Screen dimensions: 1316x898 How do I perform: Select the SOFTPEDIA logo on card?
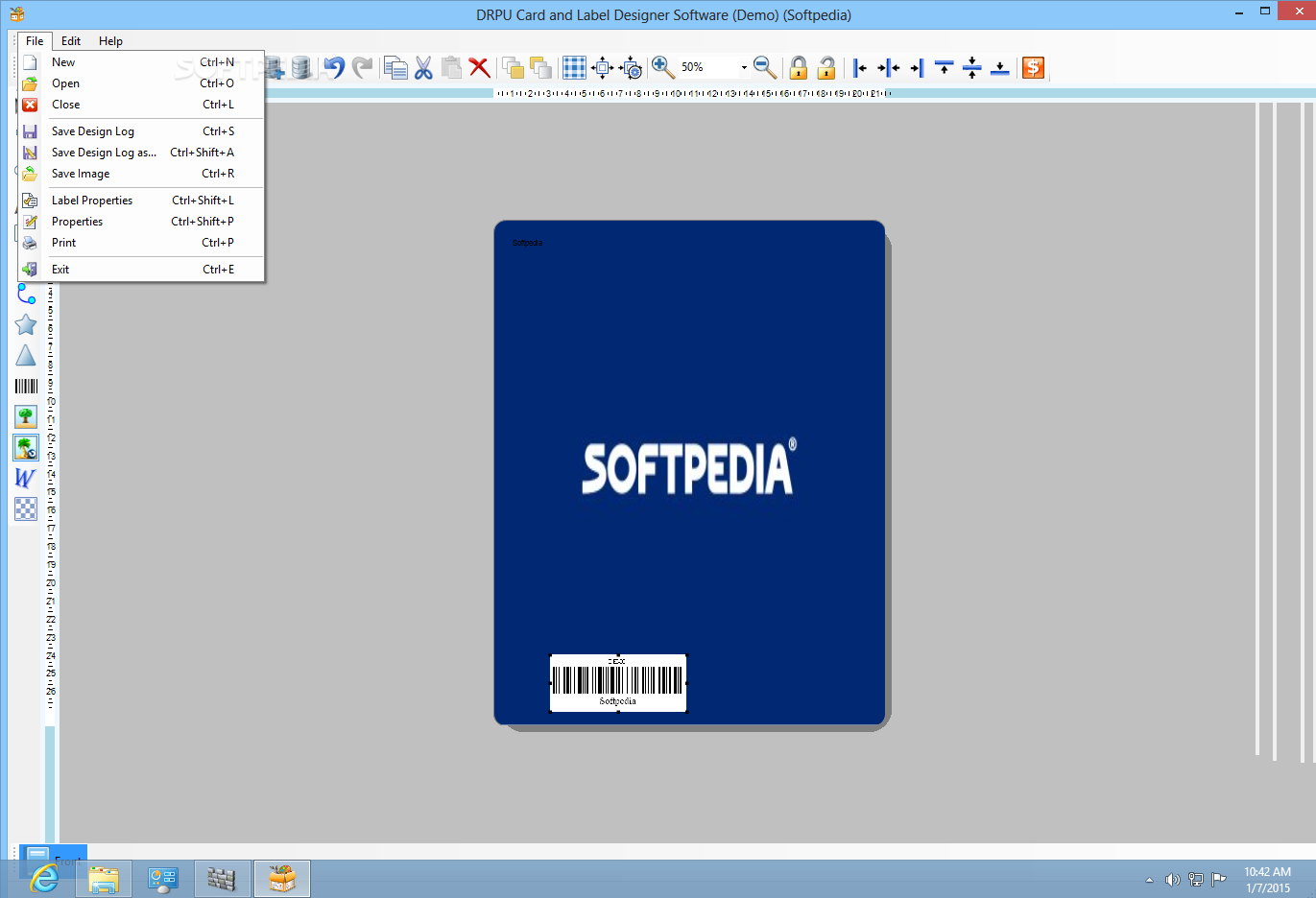[x=689, y=467]
